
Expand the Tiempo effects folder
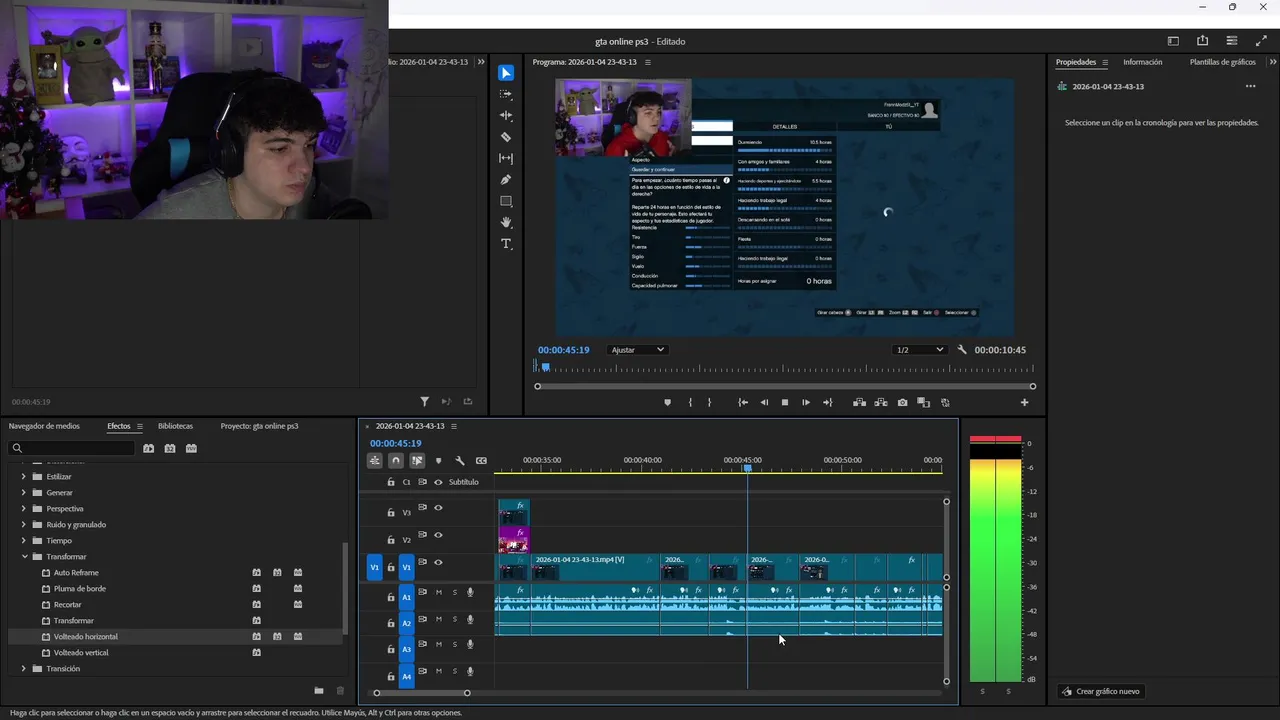click(x=24, y=541)
